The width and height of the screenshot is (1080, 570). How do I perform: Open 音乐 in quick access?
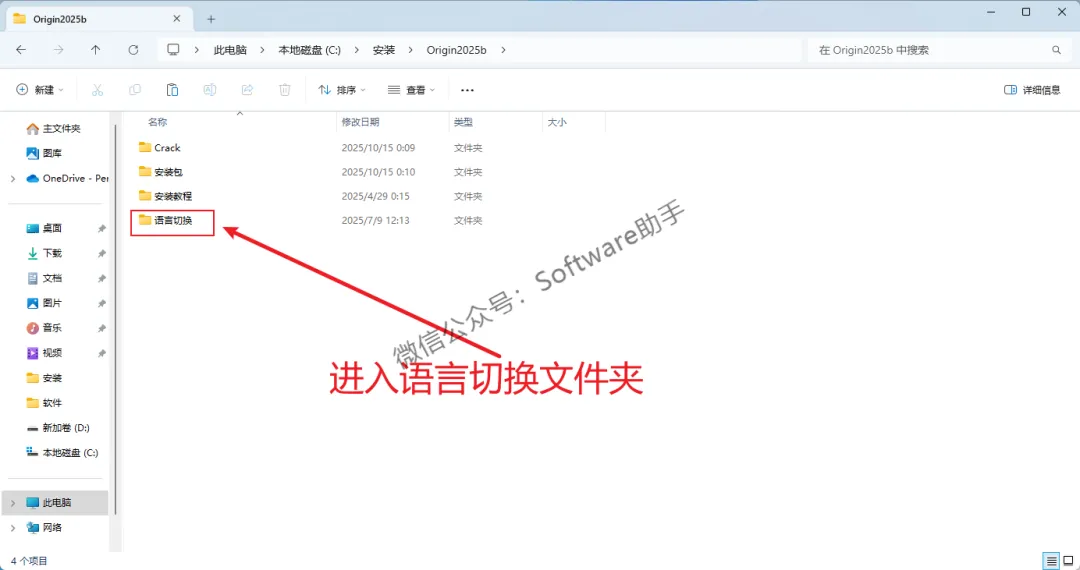(x=45, y=328)
